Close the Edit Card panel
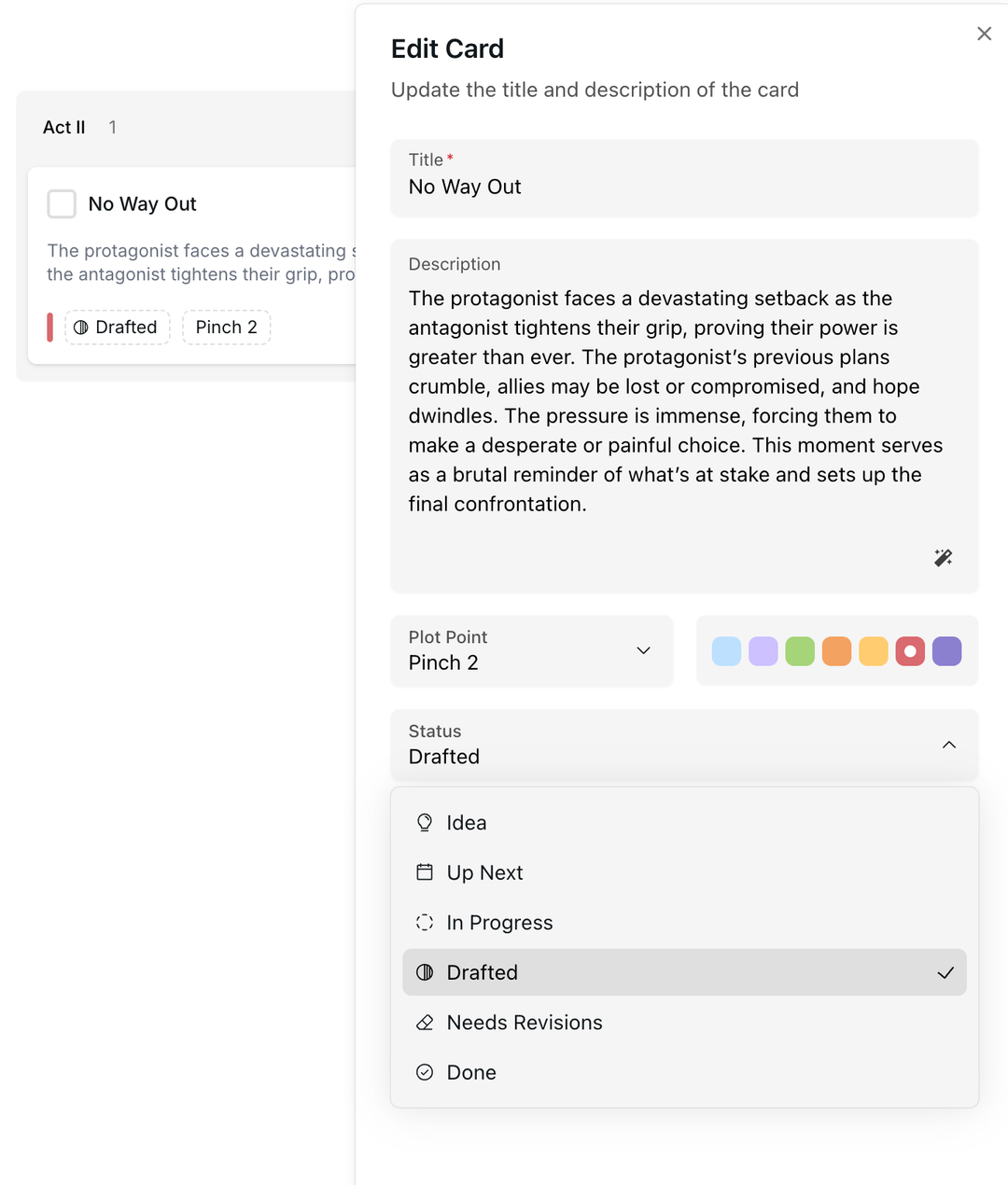 tap(984, 34)
